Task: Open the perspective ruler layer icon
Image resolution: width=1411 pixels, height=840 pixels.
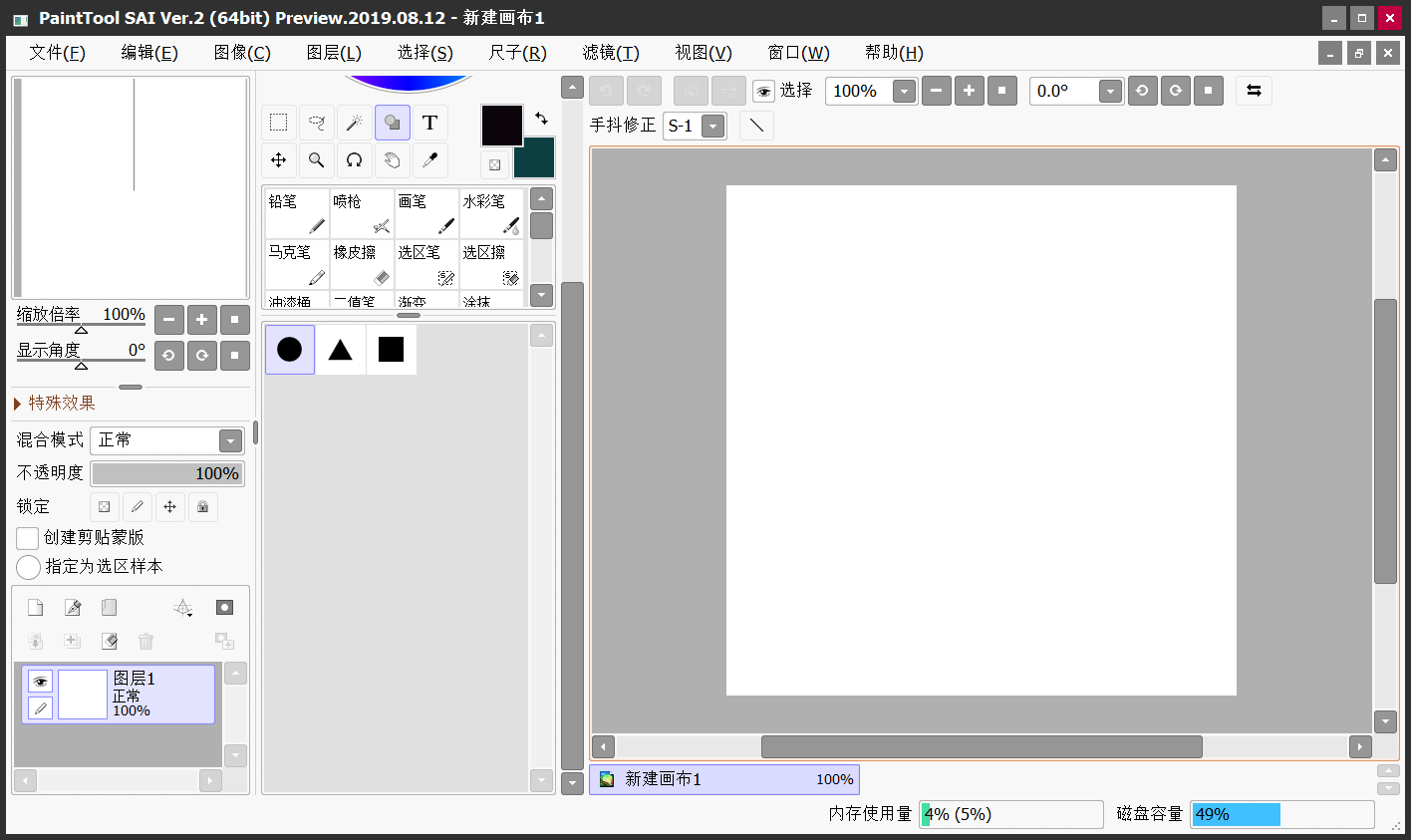Action: point(183,608)
